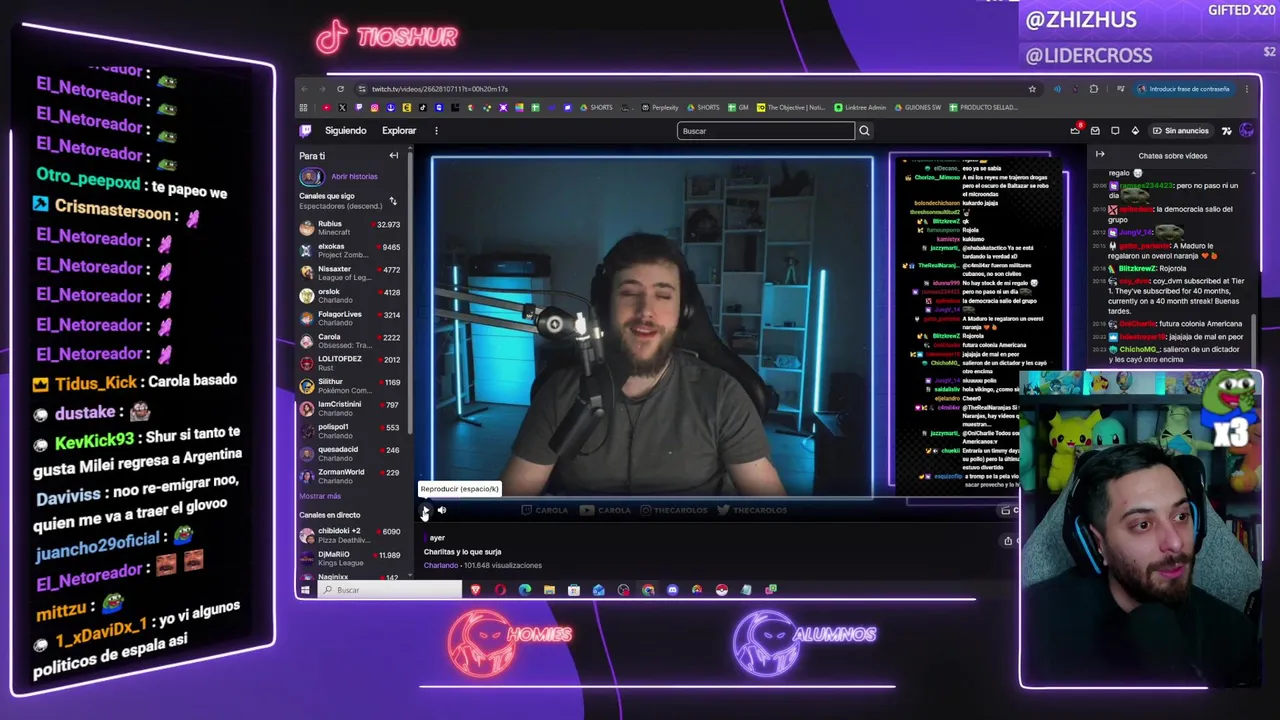Open the three-dot more menu beside Explorar
Image resolution: width=1280 pixels, height=720 pixels.
(436, 130)
